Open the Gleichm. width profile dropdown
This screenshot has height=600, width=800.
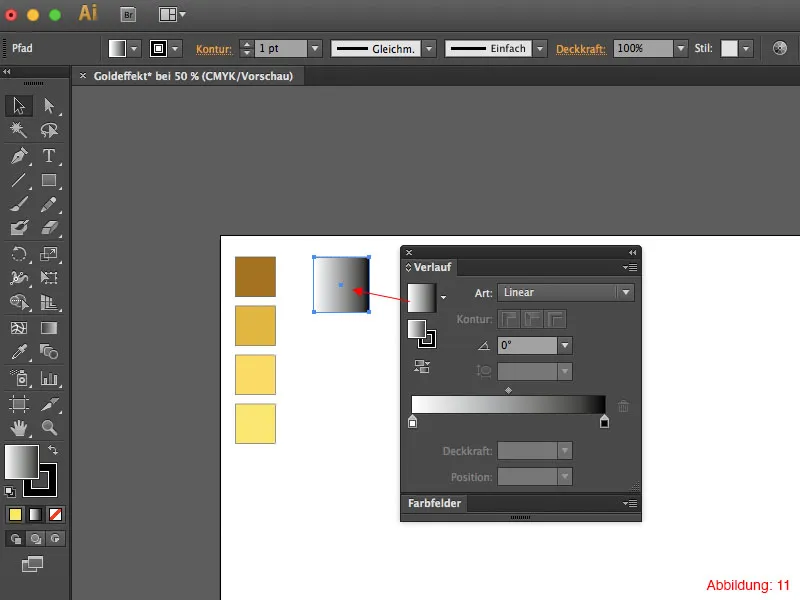tap(429, 49)
